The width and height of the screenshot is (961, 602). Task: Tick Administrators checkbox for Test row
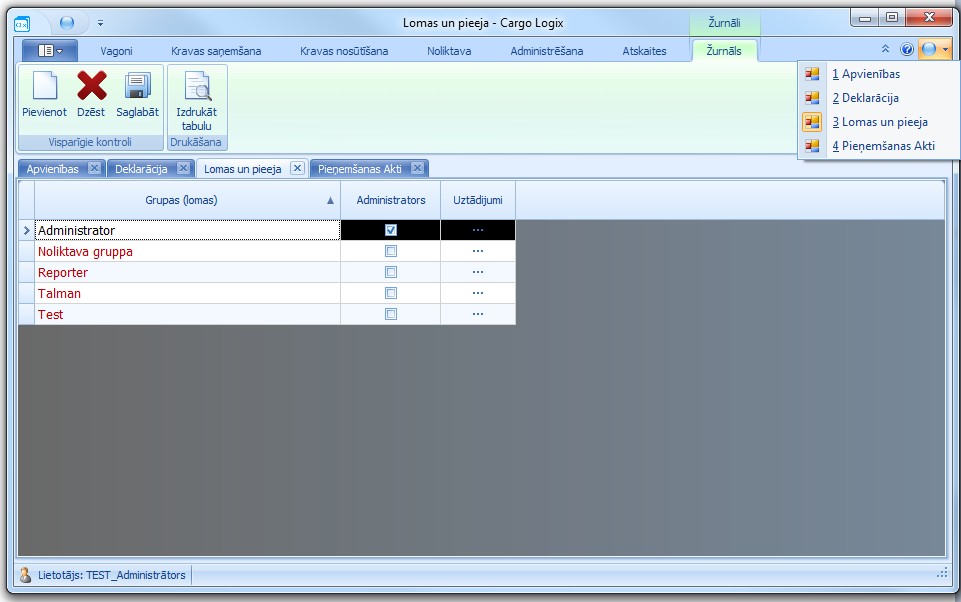coord(391,314)
